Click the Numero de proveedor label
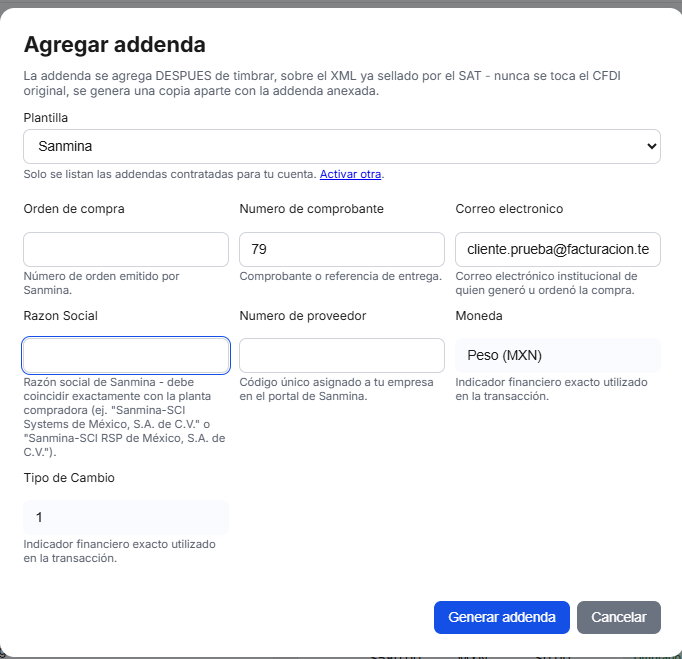This screenshot has height=659, width=682. pyautogui.click(x=303, y=316)
